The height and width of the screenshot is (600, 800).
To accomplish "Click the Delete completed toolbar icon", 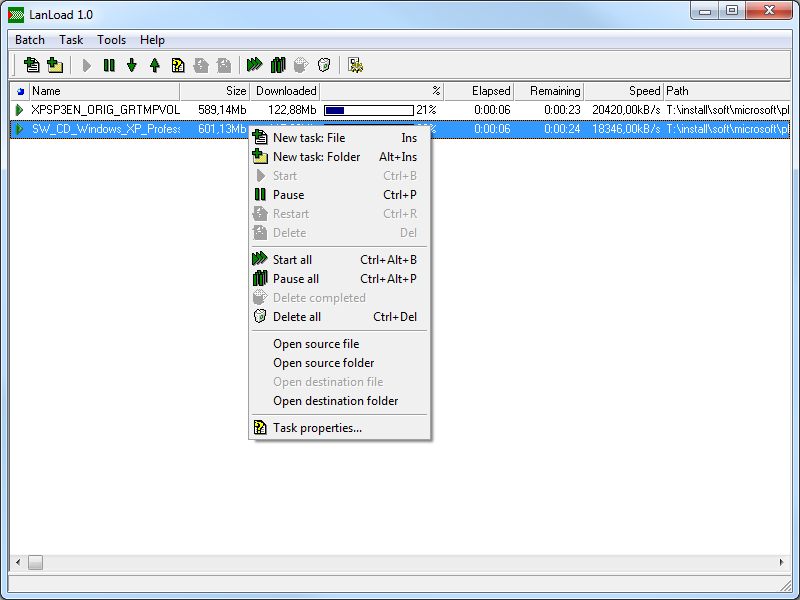I will 301,65.
